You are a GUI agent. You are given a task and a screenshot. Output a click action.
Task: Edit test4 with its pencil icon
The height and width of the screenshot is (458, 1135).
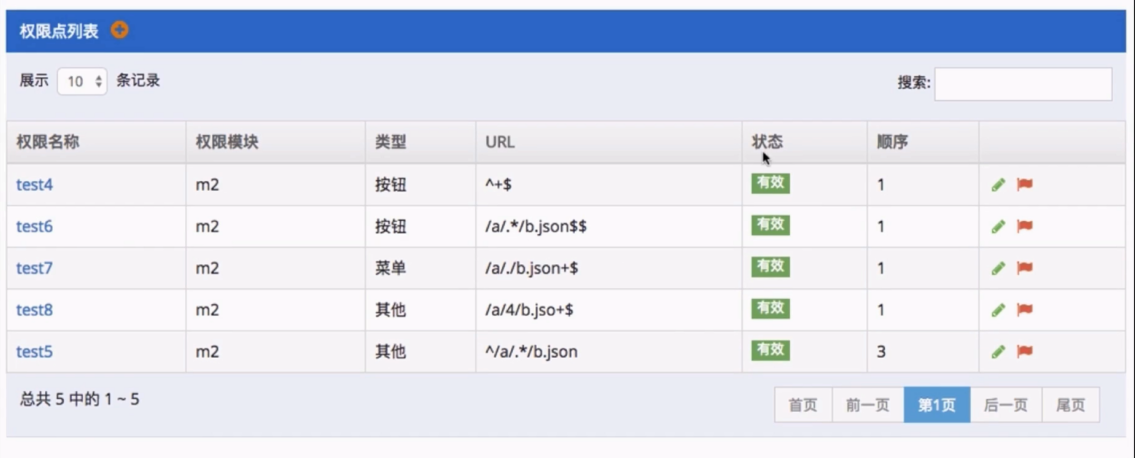[998, 185]
